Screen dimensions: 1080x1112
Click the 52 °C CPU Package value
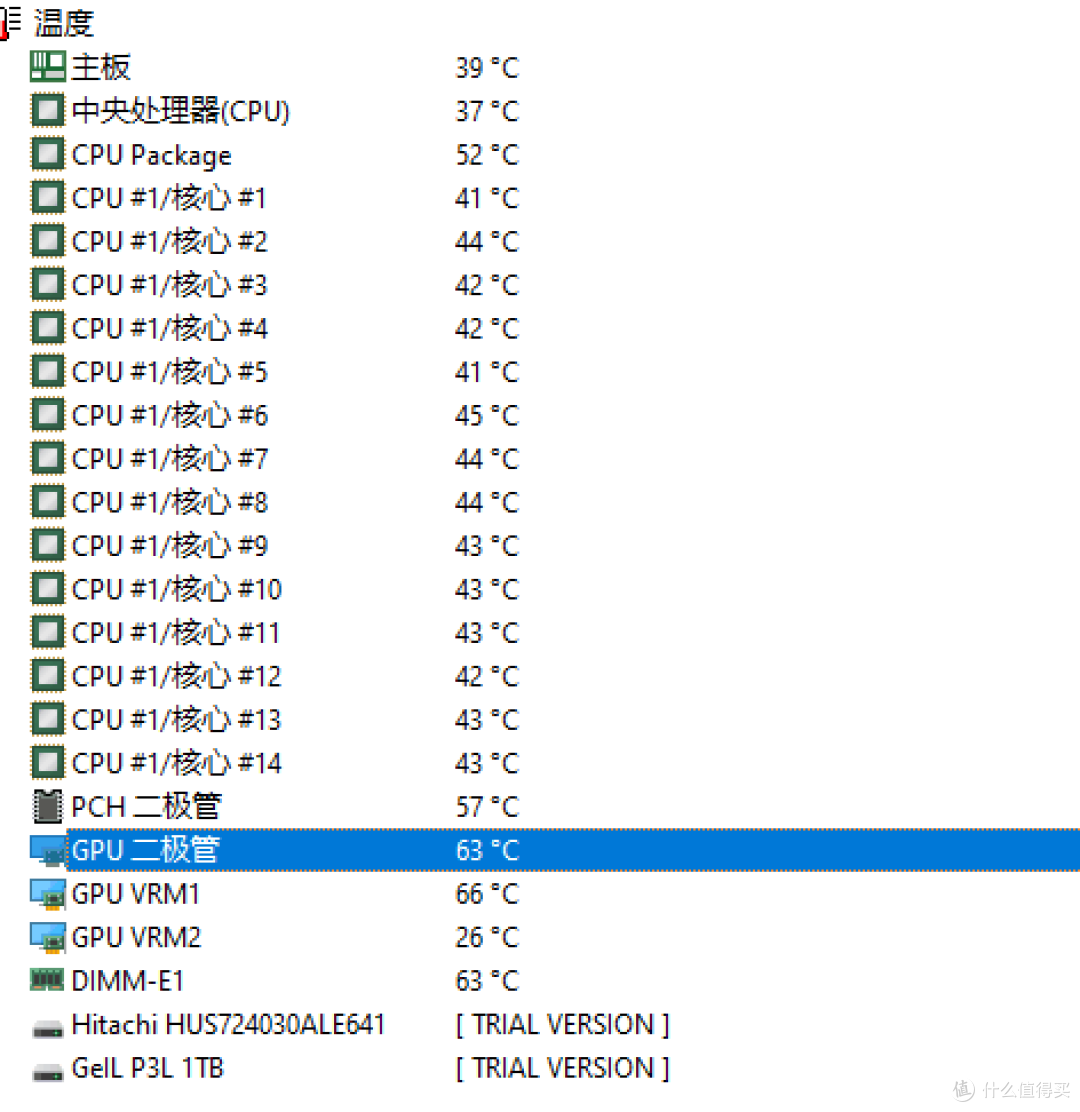(x=487, y=155)
